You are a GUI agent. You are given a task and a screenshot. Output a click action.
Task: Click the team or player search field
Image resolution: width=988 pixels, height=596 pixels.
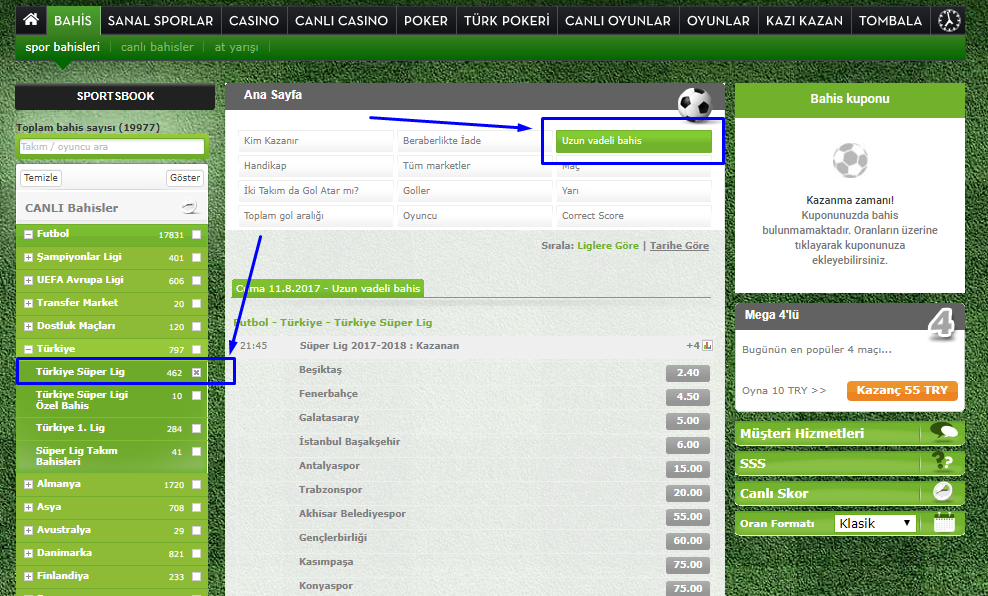click(111, 147)
